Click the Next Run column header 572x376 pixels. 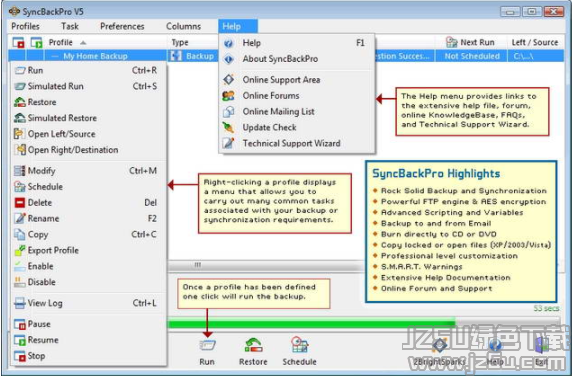click(471, 42)
